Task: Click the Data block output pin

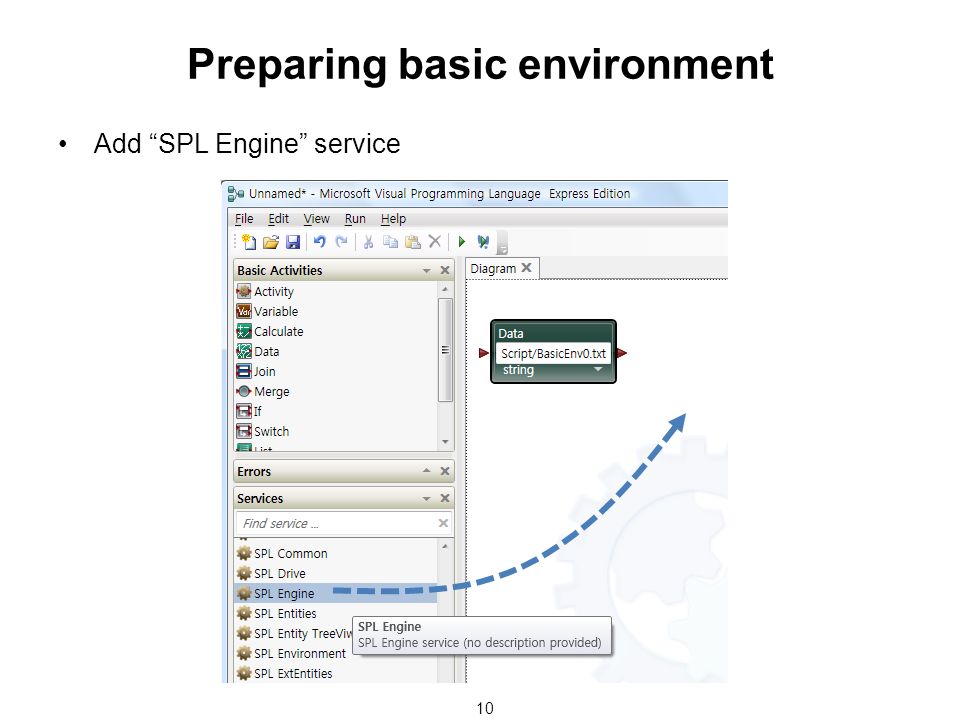Action: [x=622, y=353]
